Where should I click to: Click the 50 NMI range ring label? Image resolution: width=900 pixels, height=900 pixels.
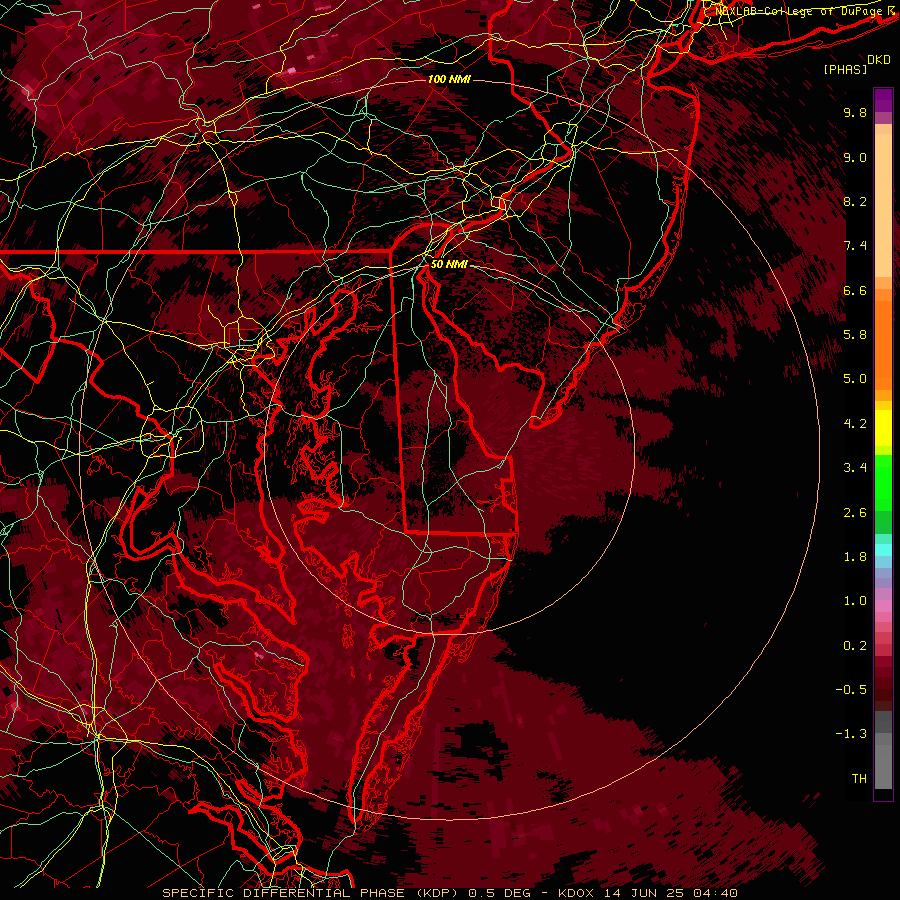(x=449, y=264)
